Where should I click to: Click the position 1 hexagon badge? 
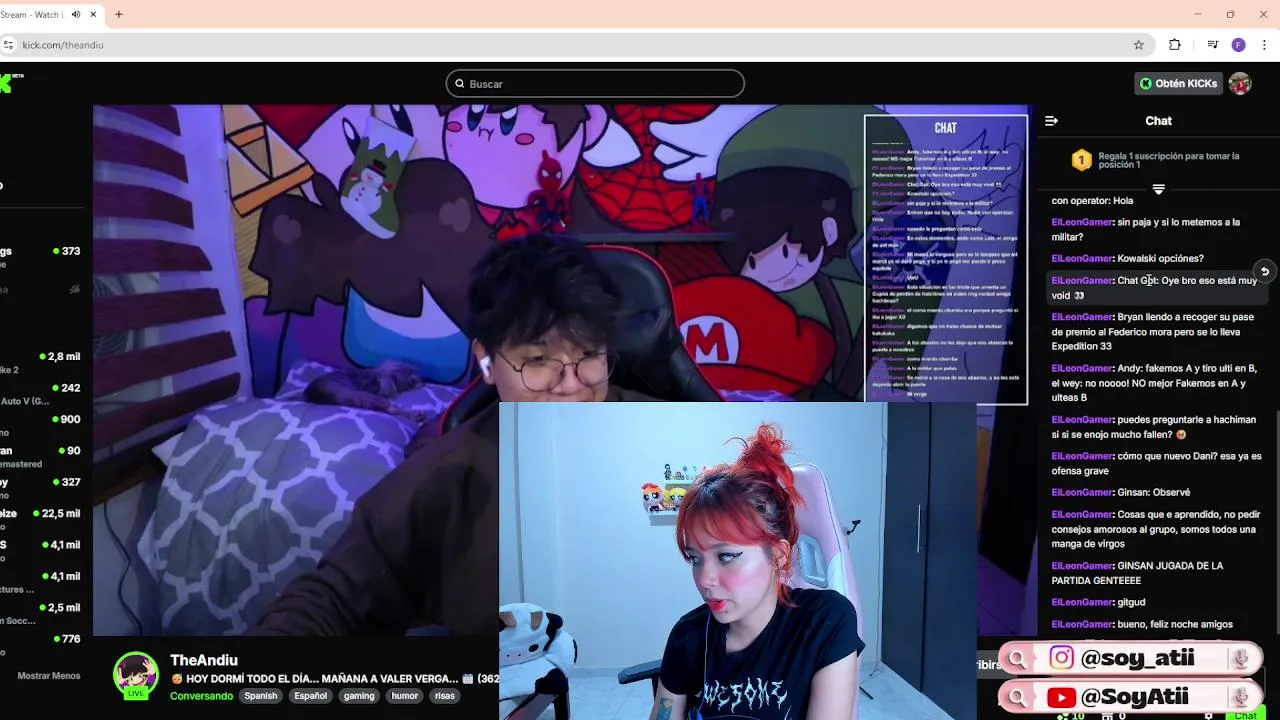click(1081, 160)
